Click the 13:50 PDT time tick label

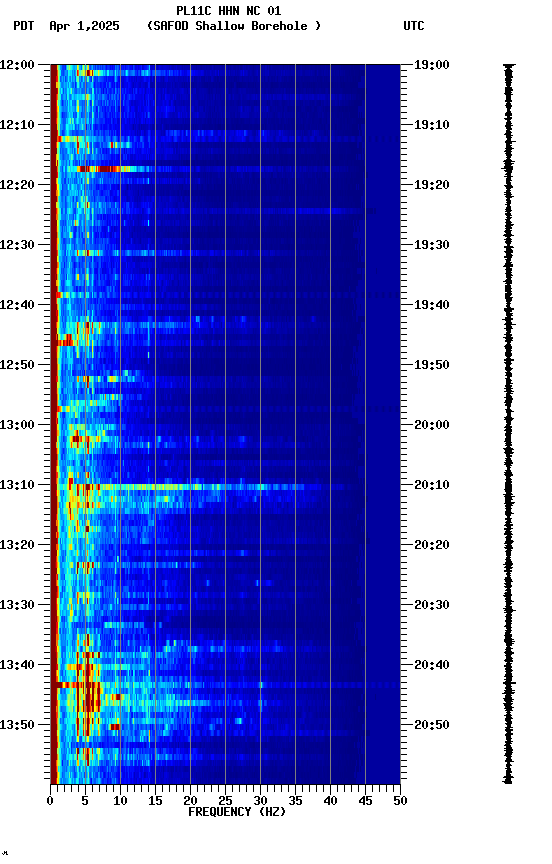pos(17,725)
